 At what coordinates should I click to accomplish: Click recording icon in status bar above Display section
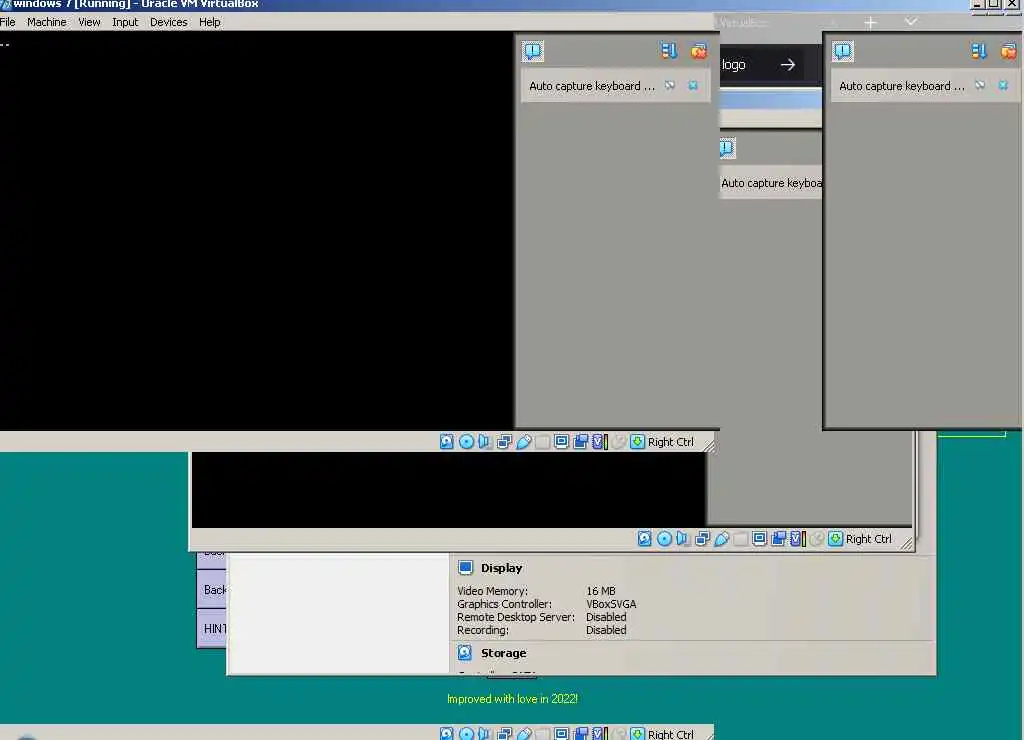tap(778, 539)
